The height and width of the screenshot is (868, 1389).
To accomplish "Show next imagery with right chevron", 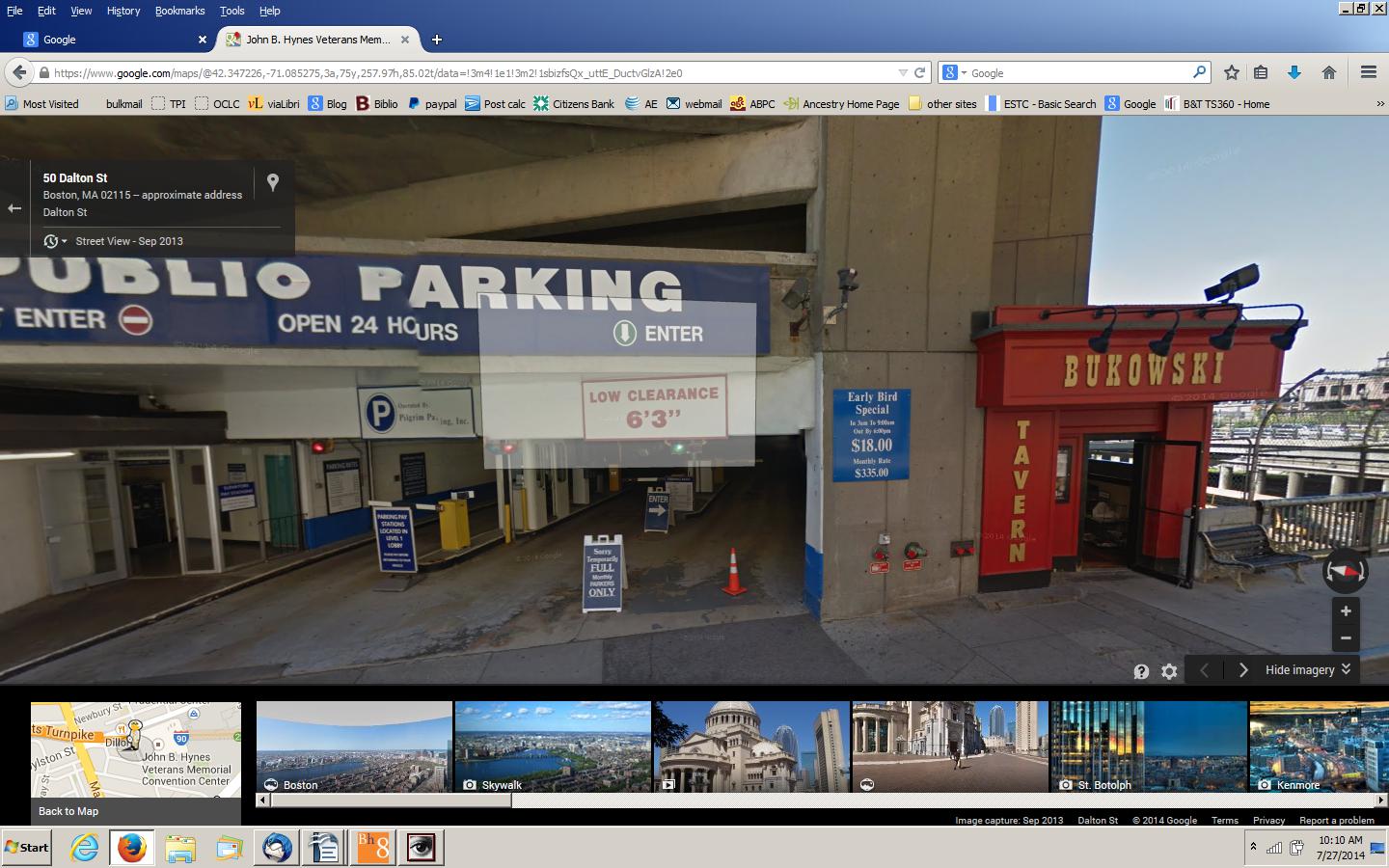I will click(1242, 670).
